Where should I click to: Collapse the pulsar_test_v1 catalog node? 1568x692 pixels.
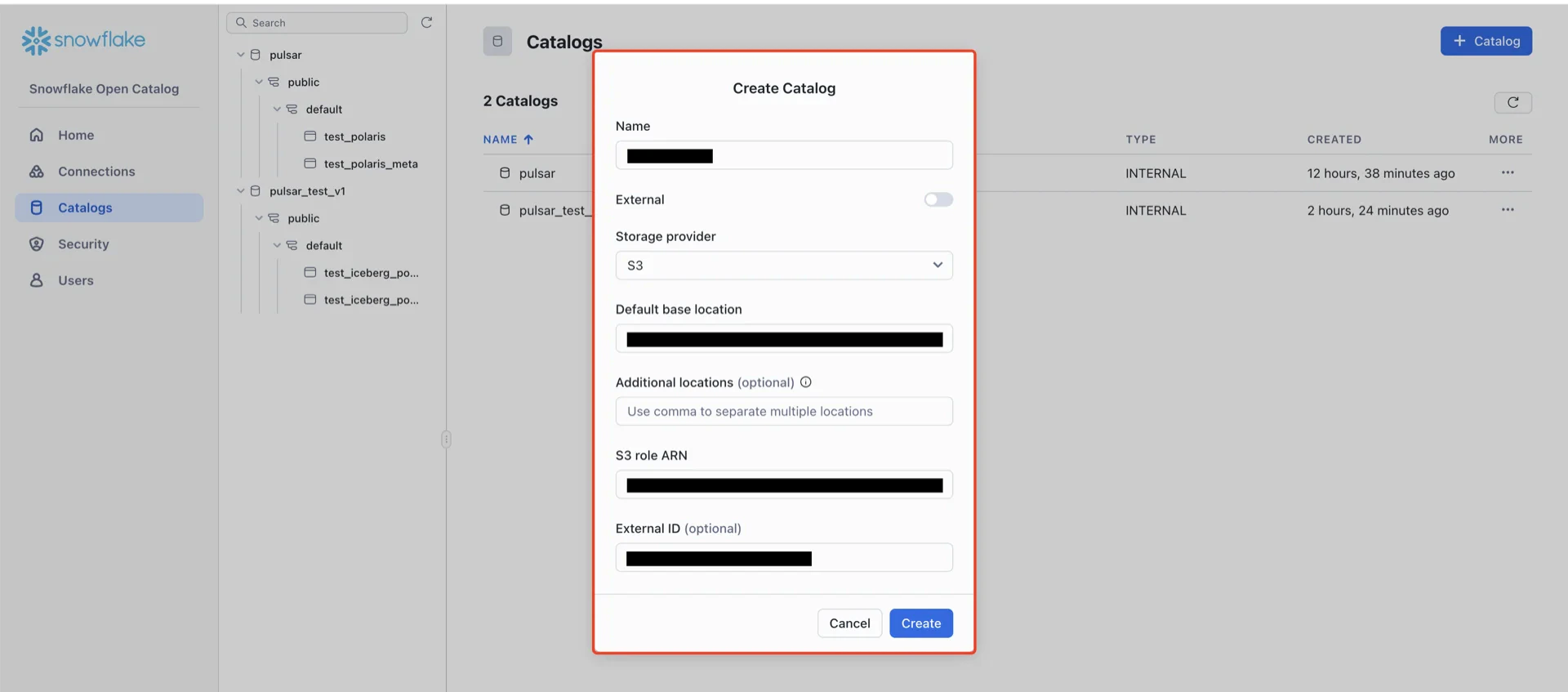tap(240, 191)
